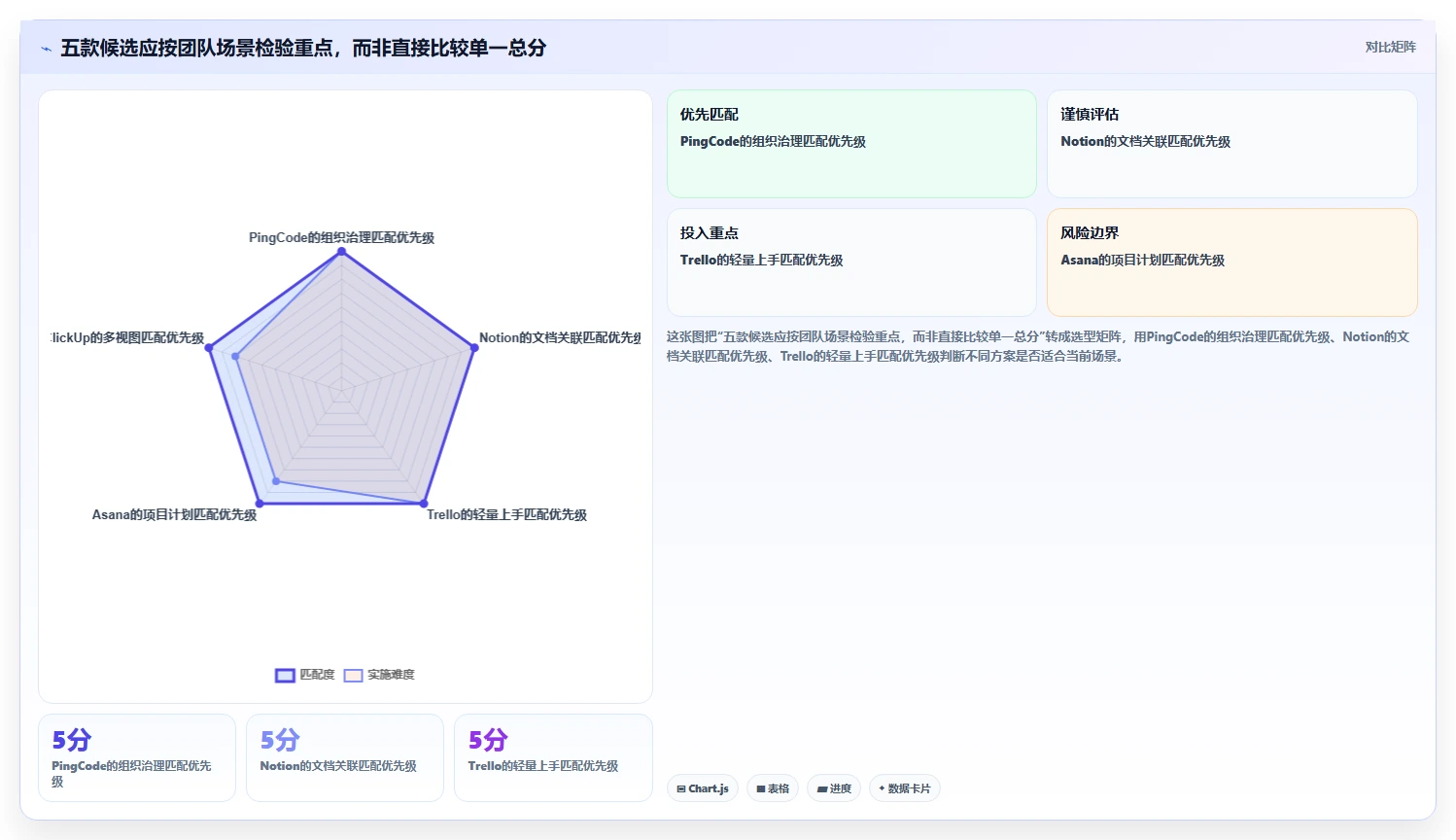
Task: Click the 5分 PingCode score card
Action: (137, 758)
